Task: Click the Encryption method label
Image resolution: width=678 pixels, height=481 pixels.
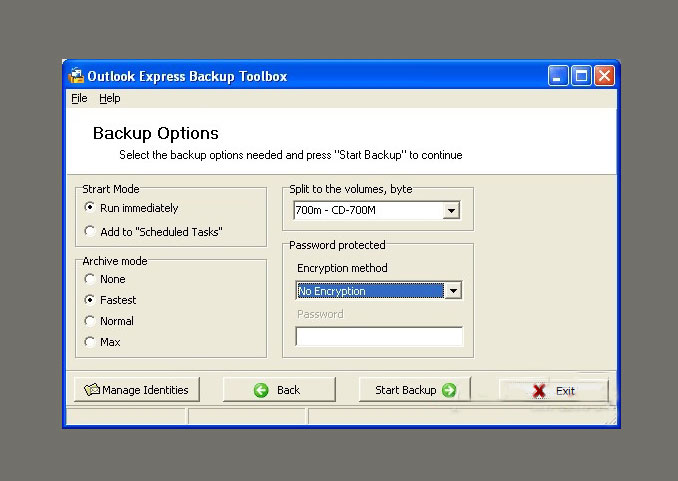Action: click(x=342, y=268)
